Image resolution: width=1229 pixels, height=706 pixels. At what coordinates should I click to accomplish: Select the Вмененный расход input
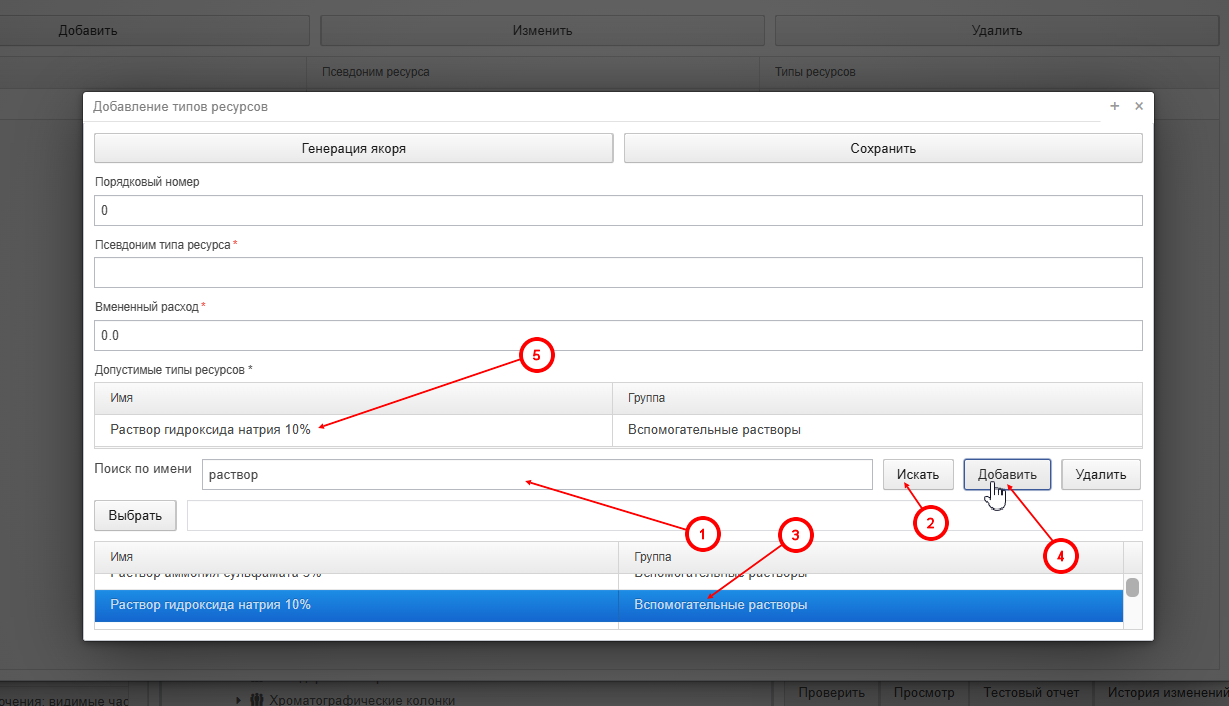click(x=618, y=335)
